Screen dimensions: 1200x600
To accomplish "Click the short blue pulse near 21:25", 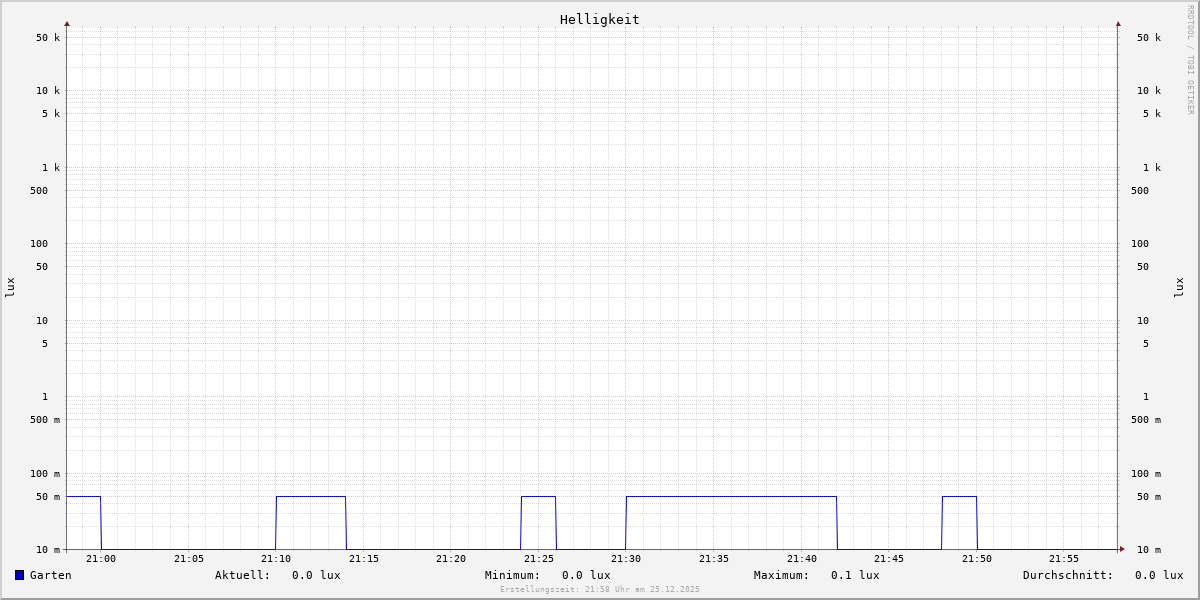I will [x=539, y=497].
